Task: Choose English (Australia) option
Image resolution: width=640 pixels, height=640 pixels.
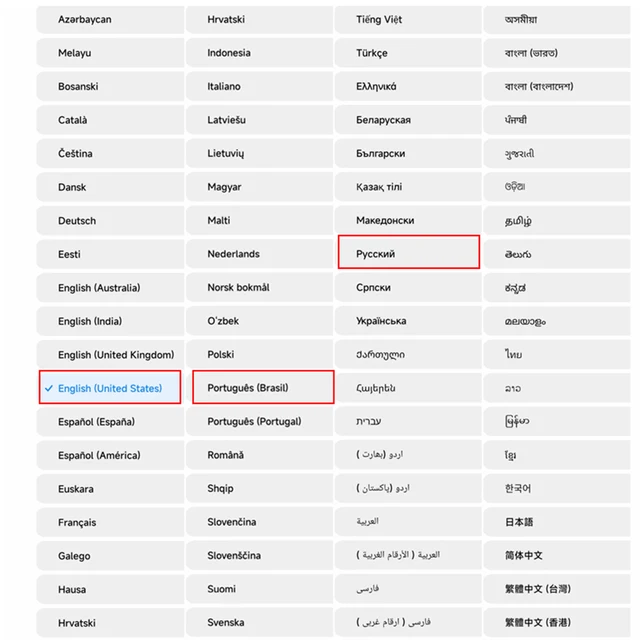Action: click(x=110, y=288)
